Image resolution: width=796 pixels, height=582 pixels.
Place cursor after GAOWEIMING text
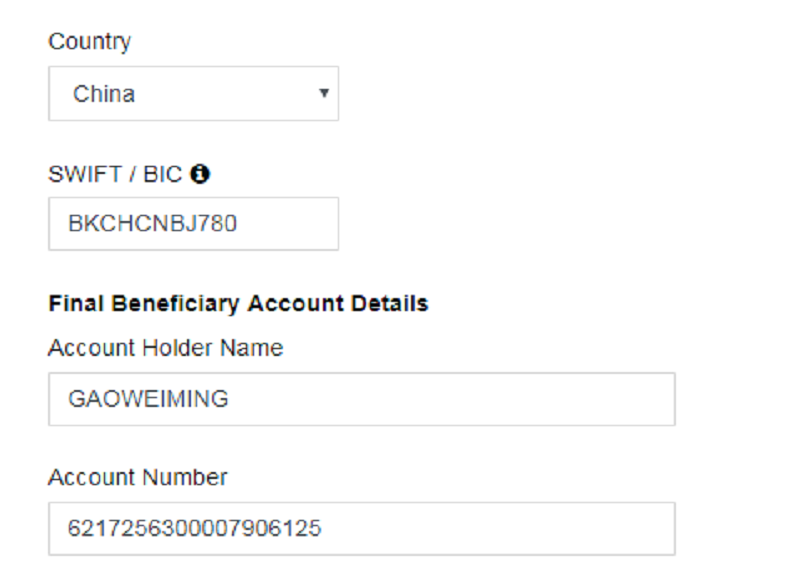coord(229,399)
